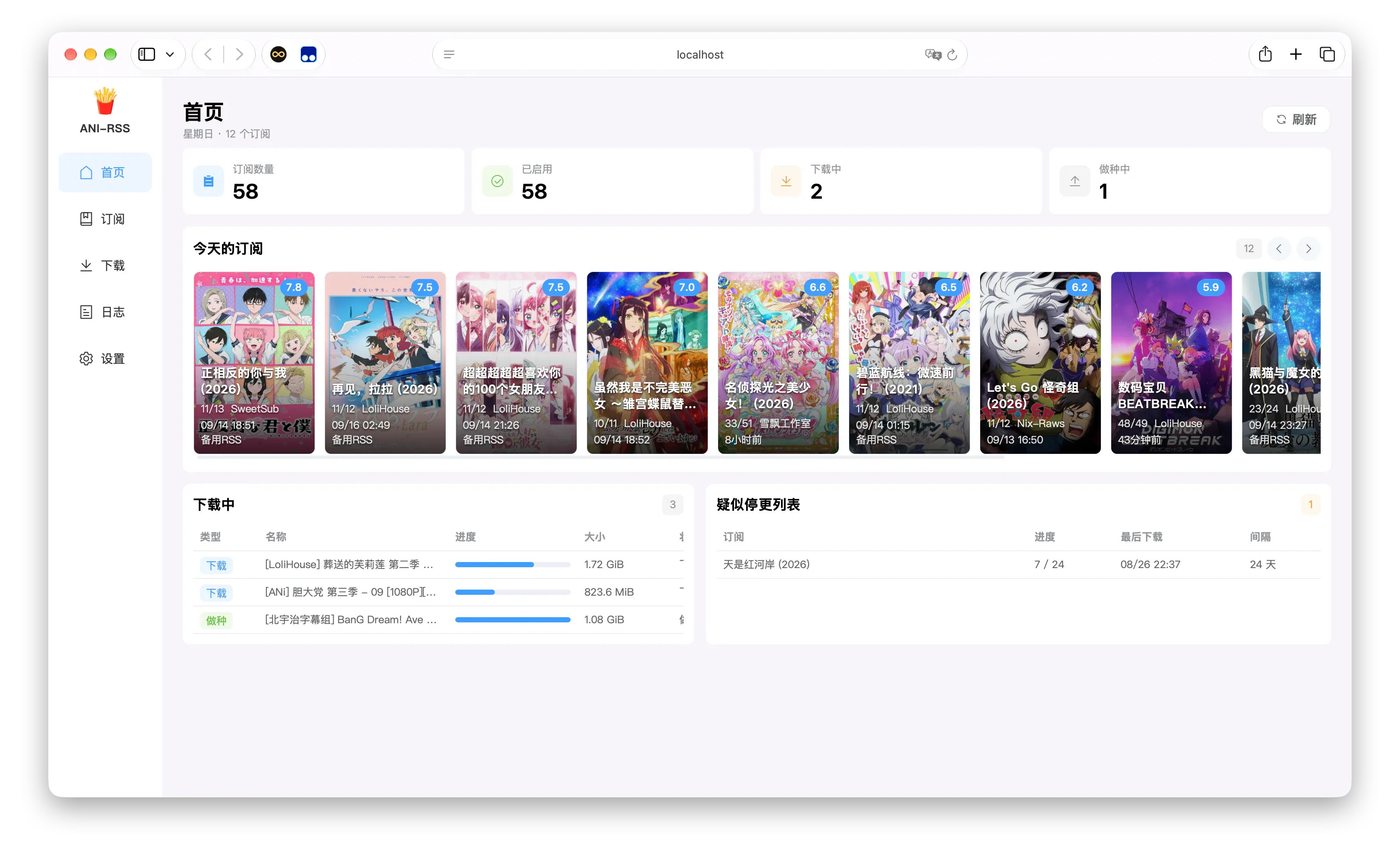Click the orange 1 badge in 疑似停更列表
This screenshot has width=1400, height=862.
[x=1310, y=505]
